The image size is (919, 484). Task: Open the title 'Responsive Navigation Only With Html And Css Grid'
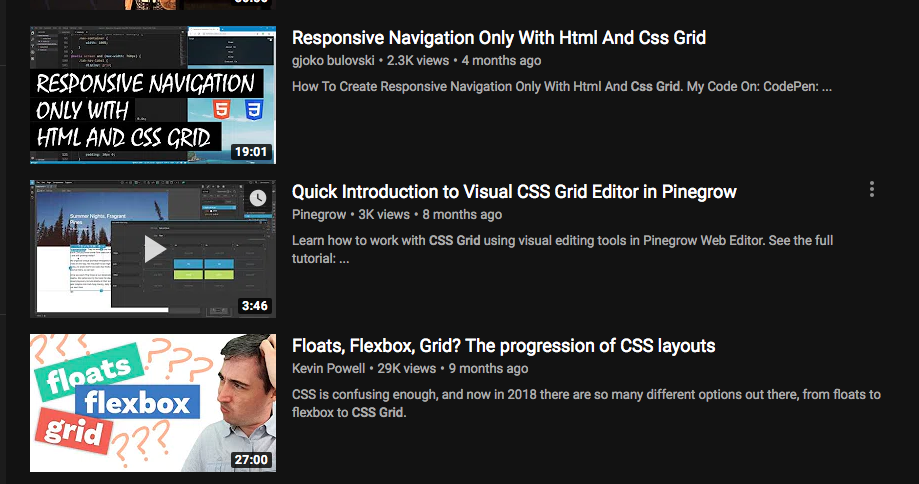point(499,38)
